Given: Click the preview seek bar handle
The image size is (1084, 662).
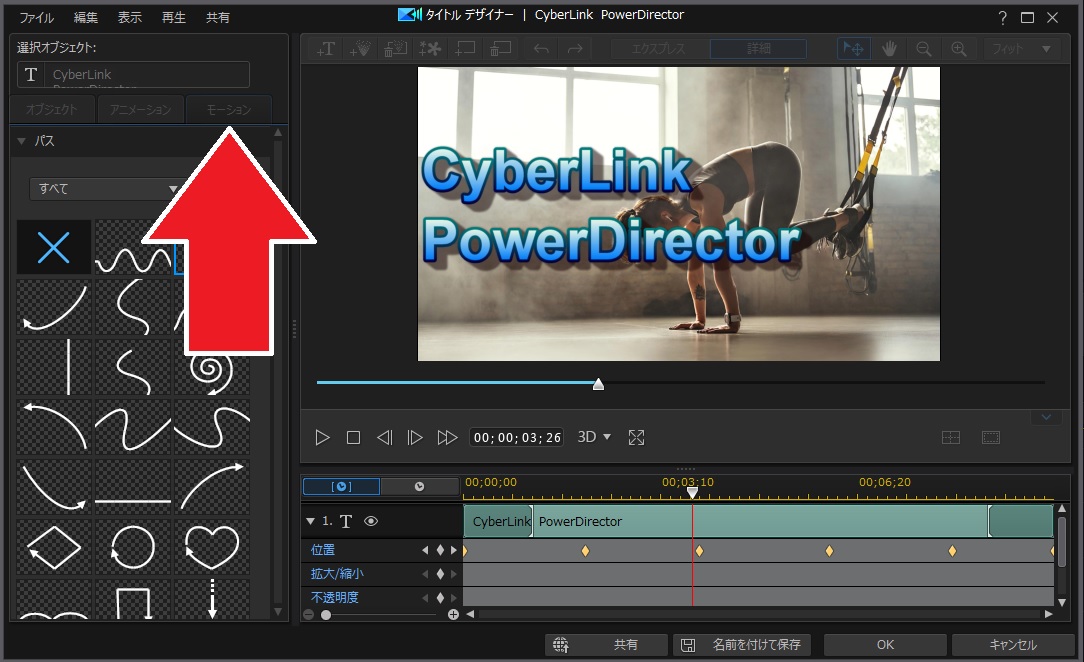Looking at the screenshot, I should [599, 384].
